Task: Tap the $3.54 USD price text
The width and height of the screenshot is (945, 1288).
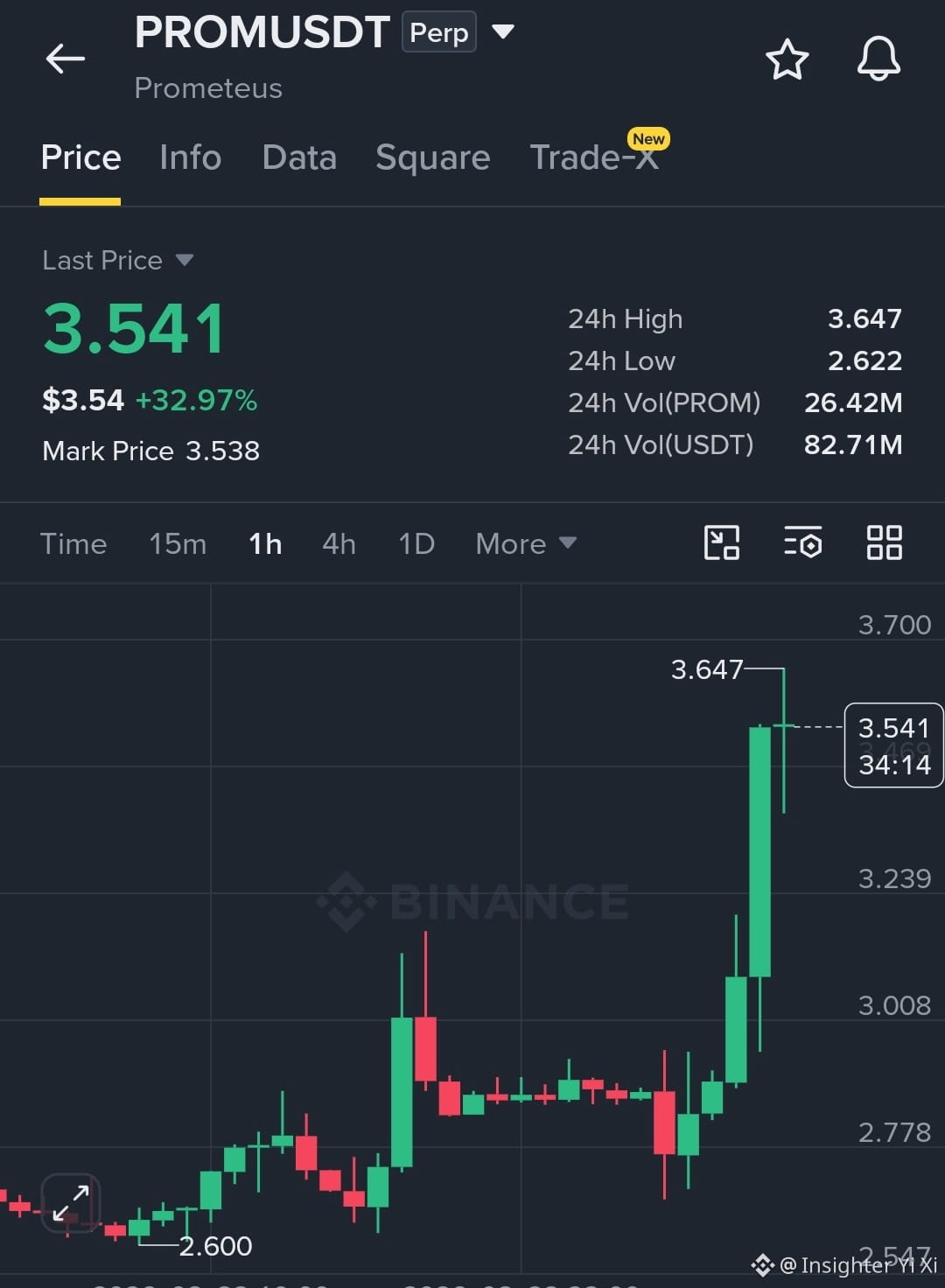Action: coord(83,400)
